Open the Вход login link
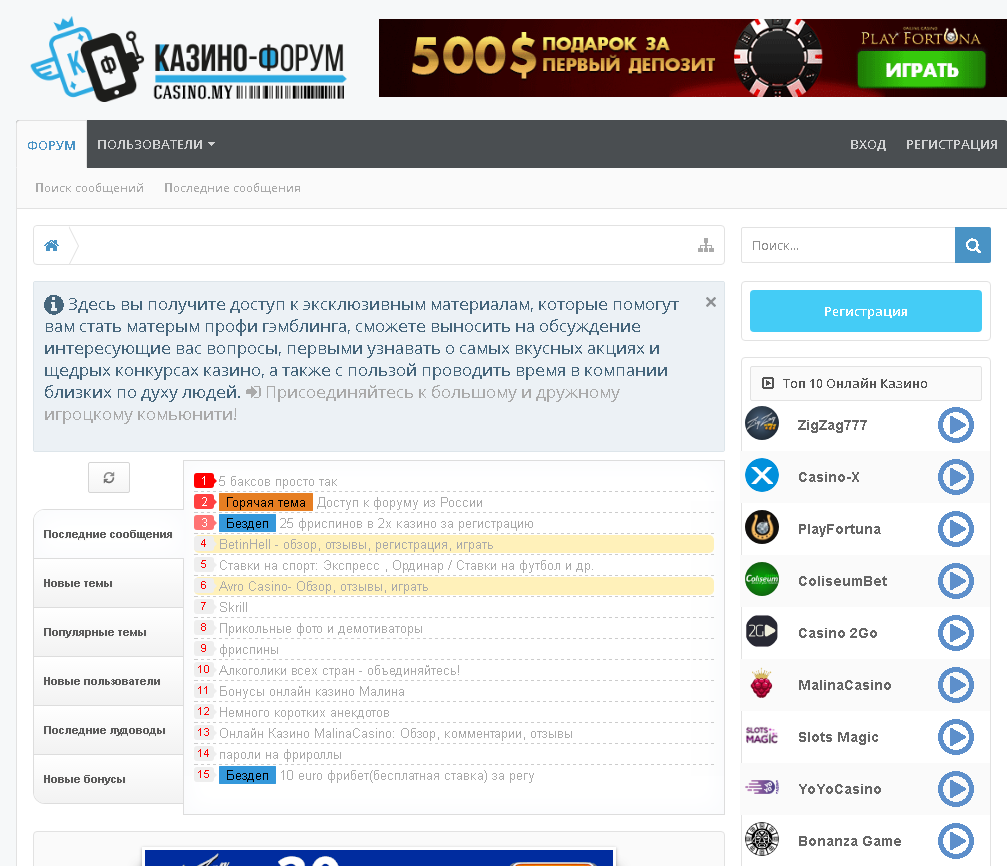The image size is (1007, 866). [868, 145]
